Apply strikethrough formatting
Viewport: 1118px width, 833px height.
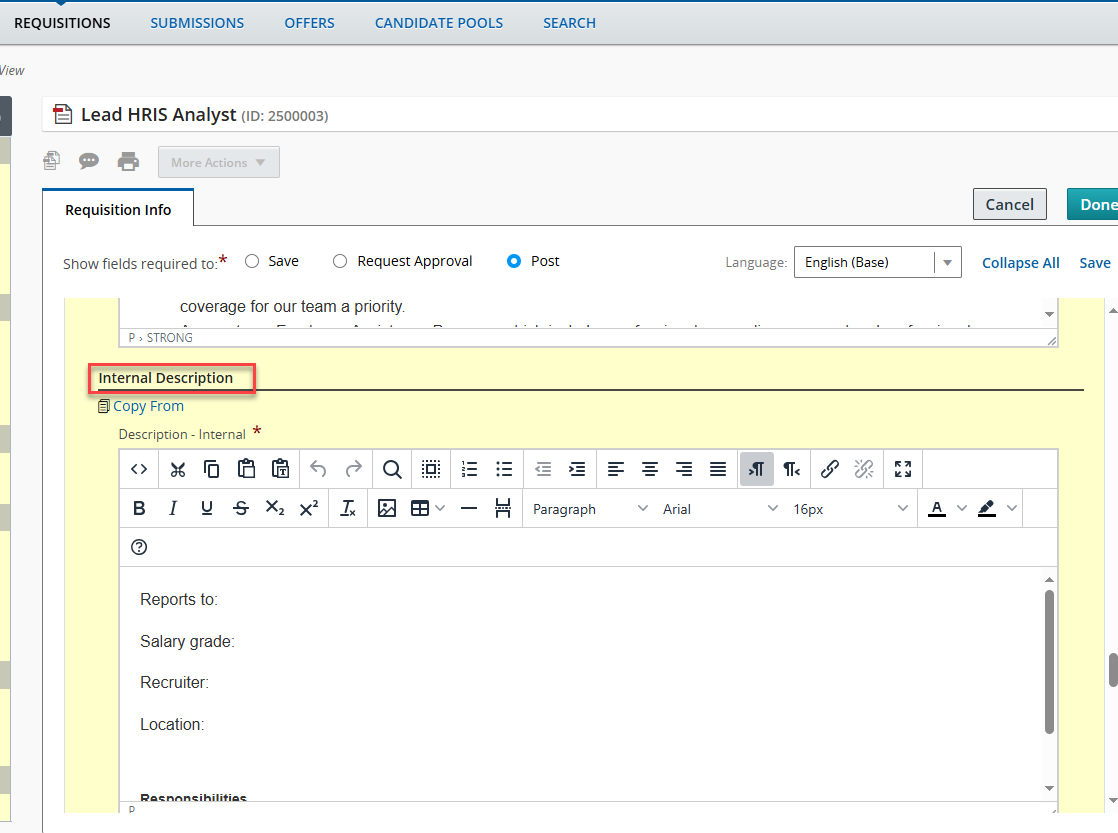tap(241, 509)
